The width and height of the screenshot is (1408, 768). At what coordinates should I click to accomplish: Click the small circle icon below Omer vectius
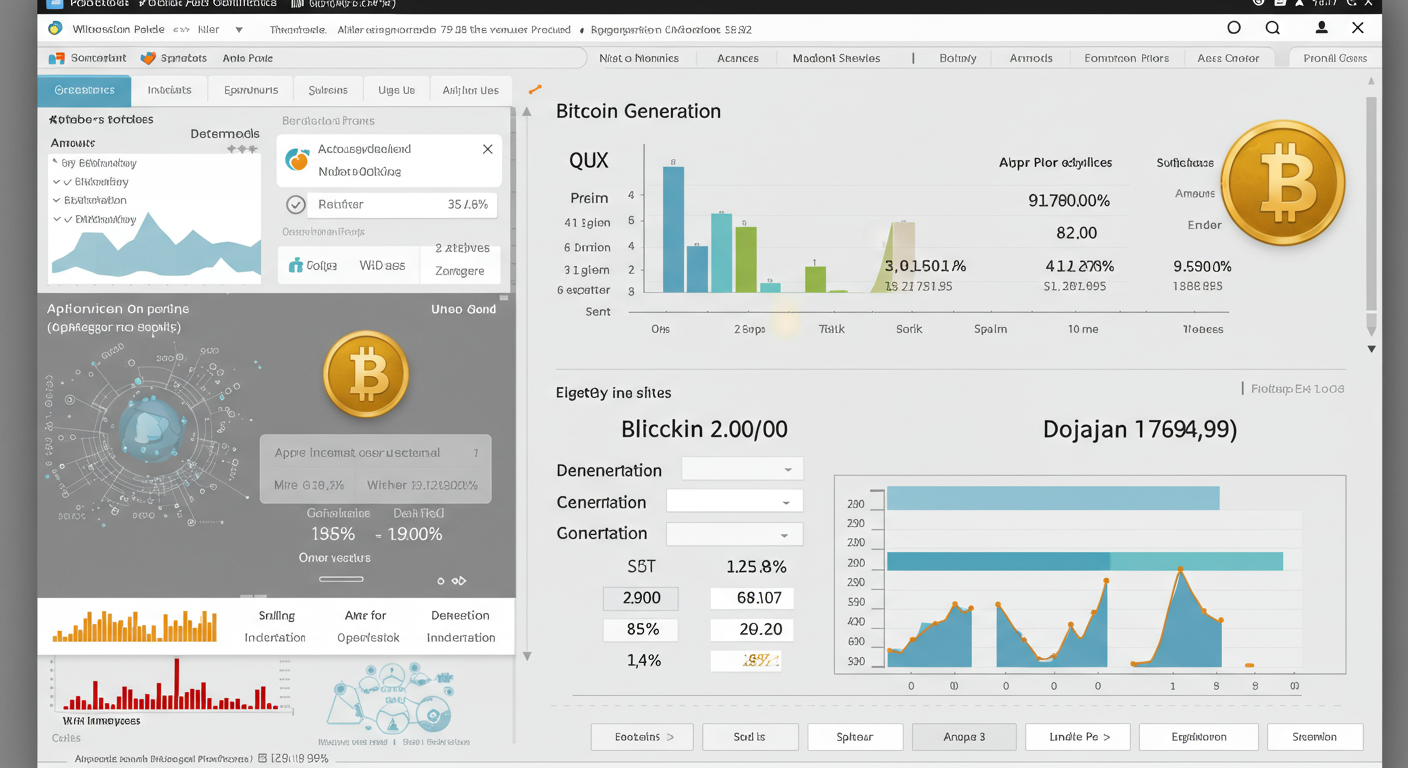point(441,581)
